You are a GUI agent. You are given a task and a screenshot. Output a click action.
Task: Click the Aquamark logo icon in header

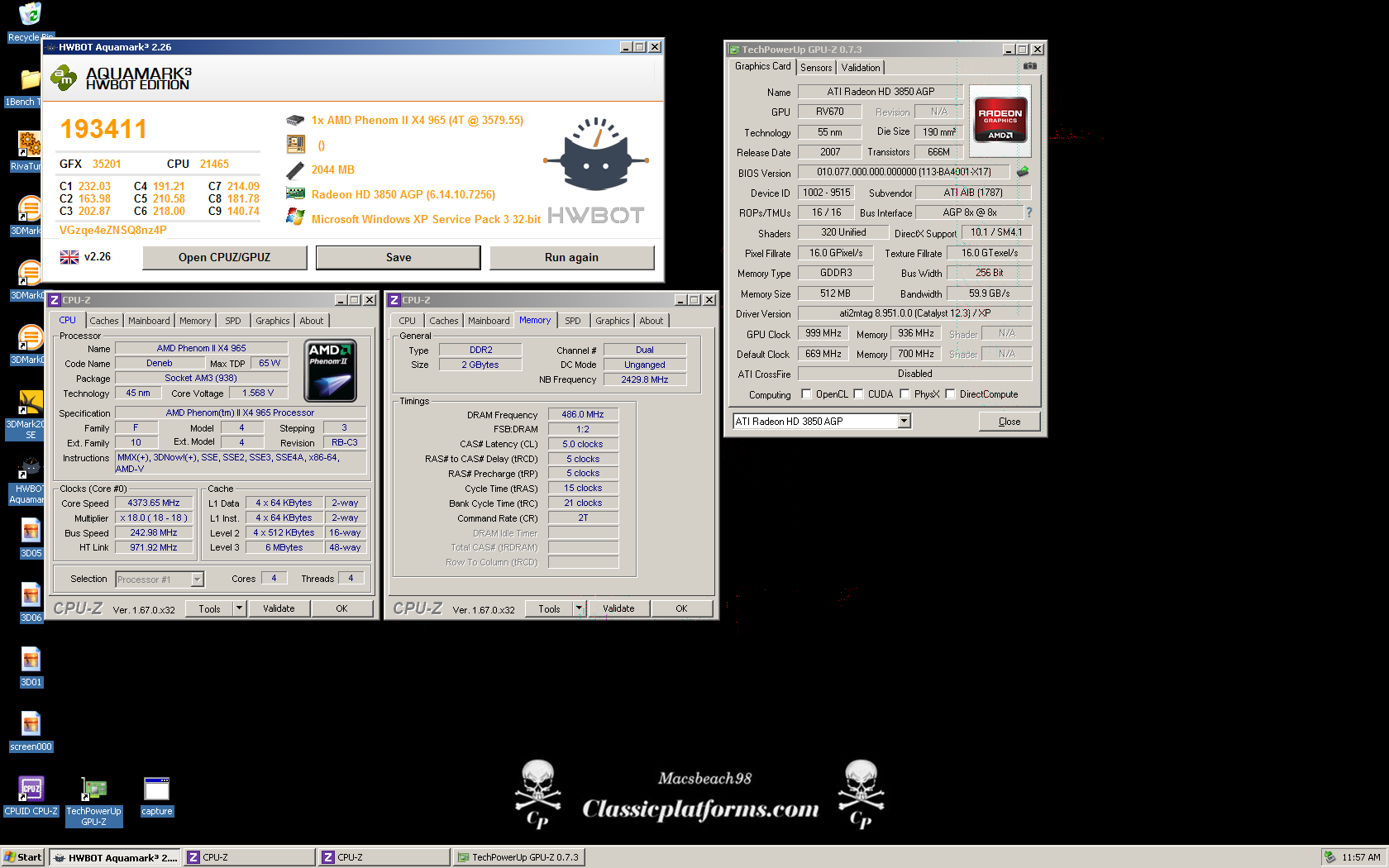[x=64, y=79]
